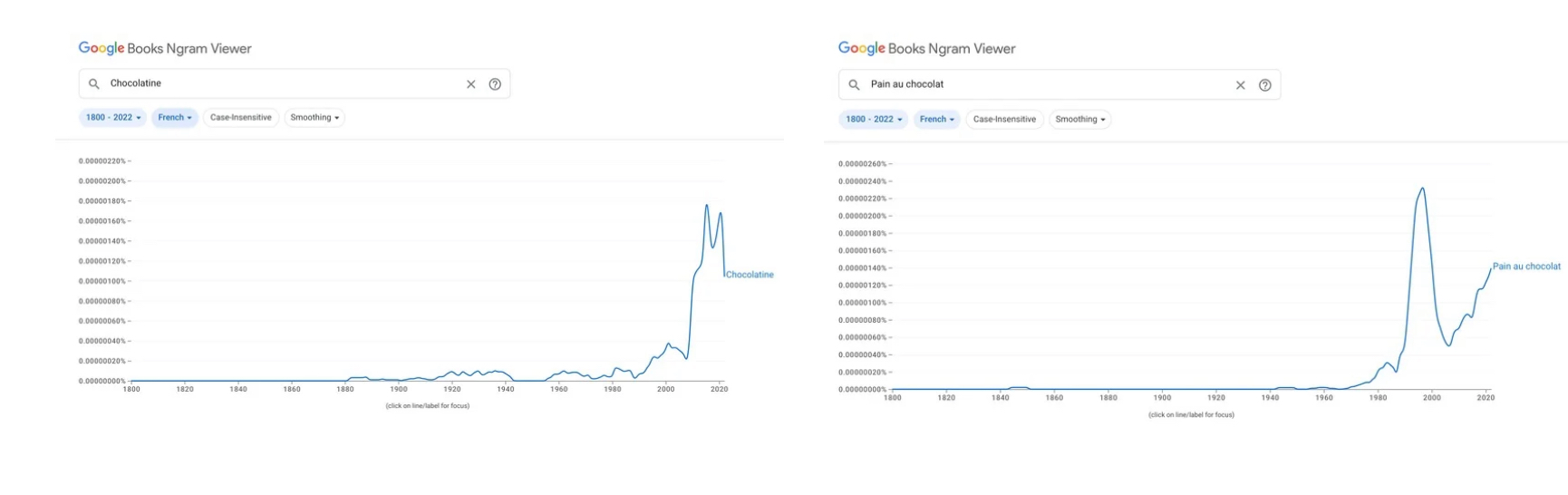This screenshot has height=495, width=1568.
Task: Toggle Case-Insensitive on the Chocolatine chart
Action: (x=240, y=118)
